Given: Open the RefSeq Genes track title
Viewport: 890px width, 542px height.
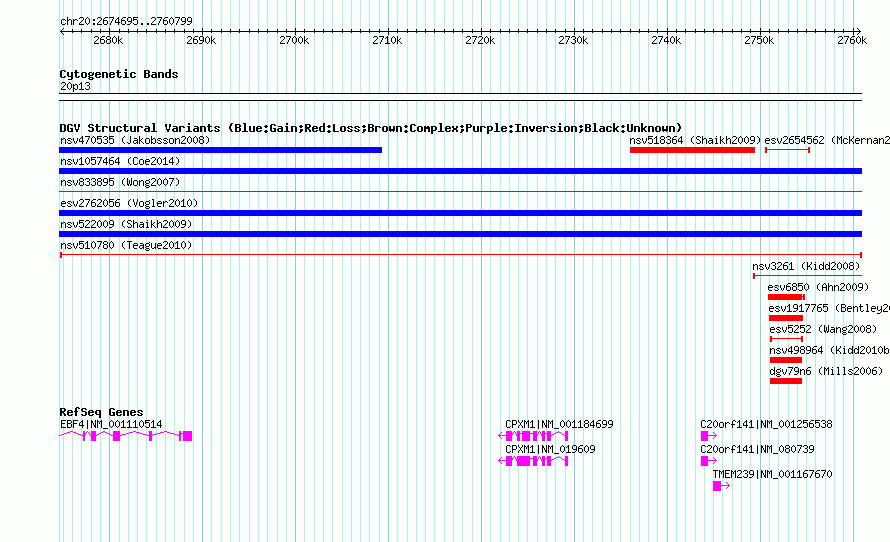Looking at the screenshot, I should click(x=101, y=412).
